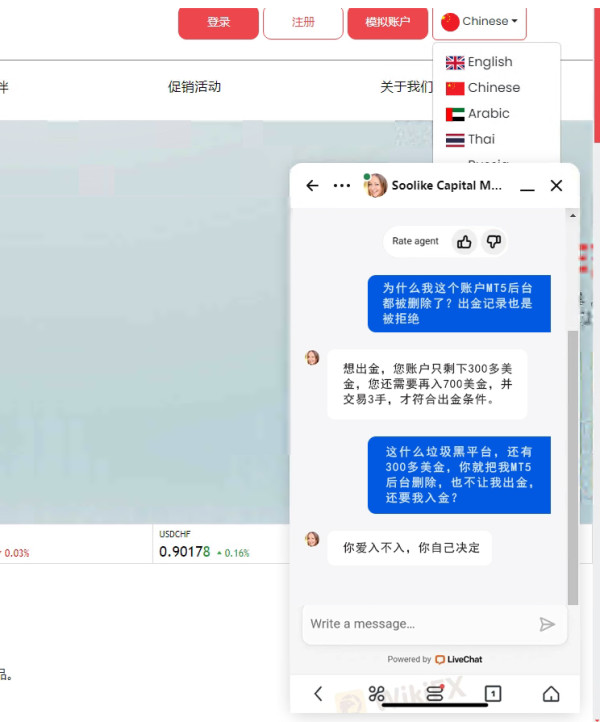
Task: Open the 模拟账户 demo account button
Action: point(388,23)
